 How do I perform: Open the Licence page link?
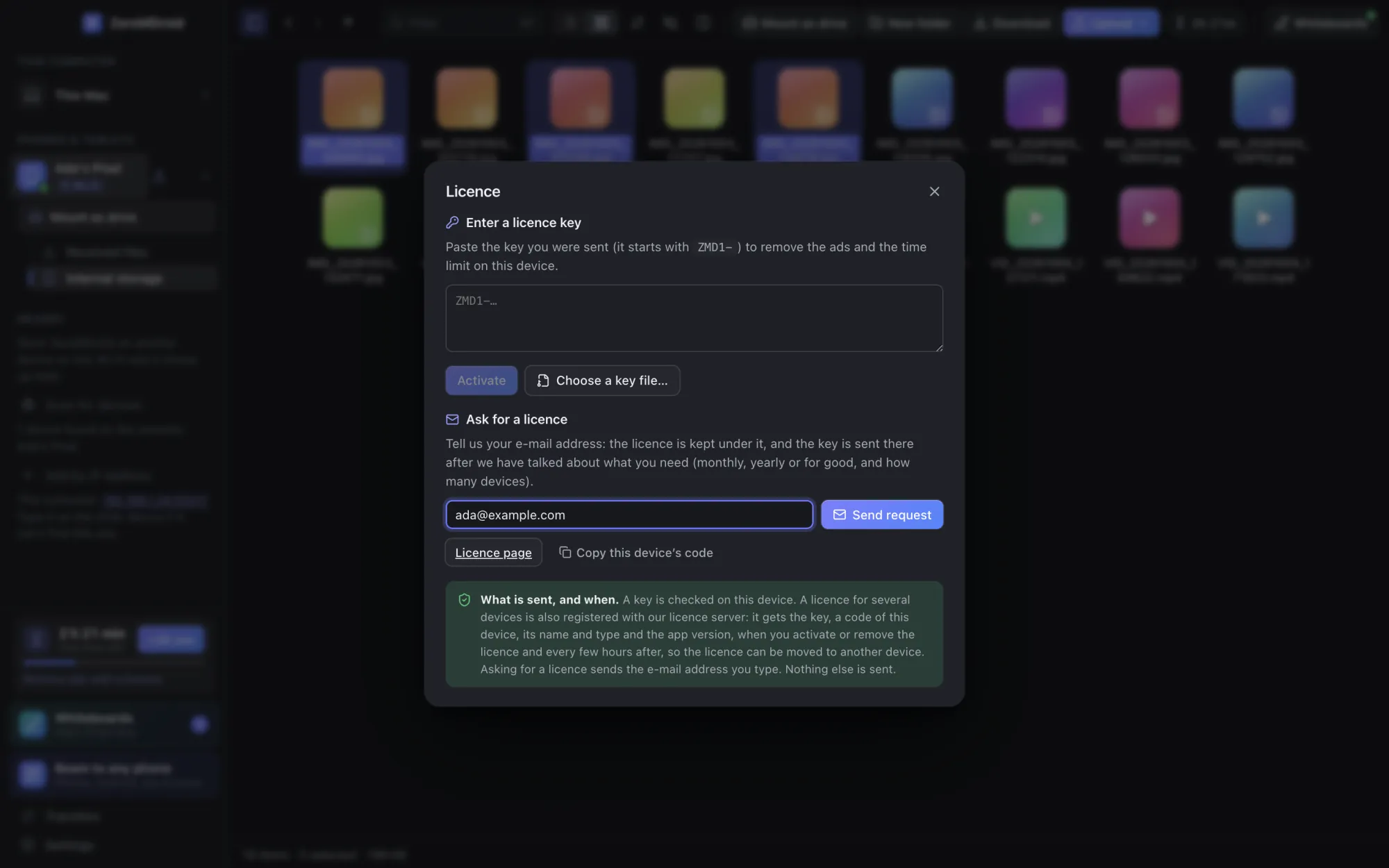(x=493, y=553)
